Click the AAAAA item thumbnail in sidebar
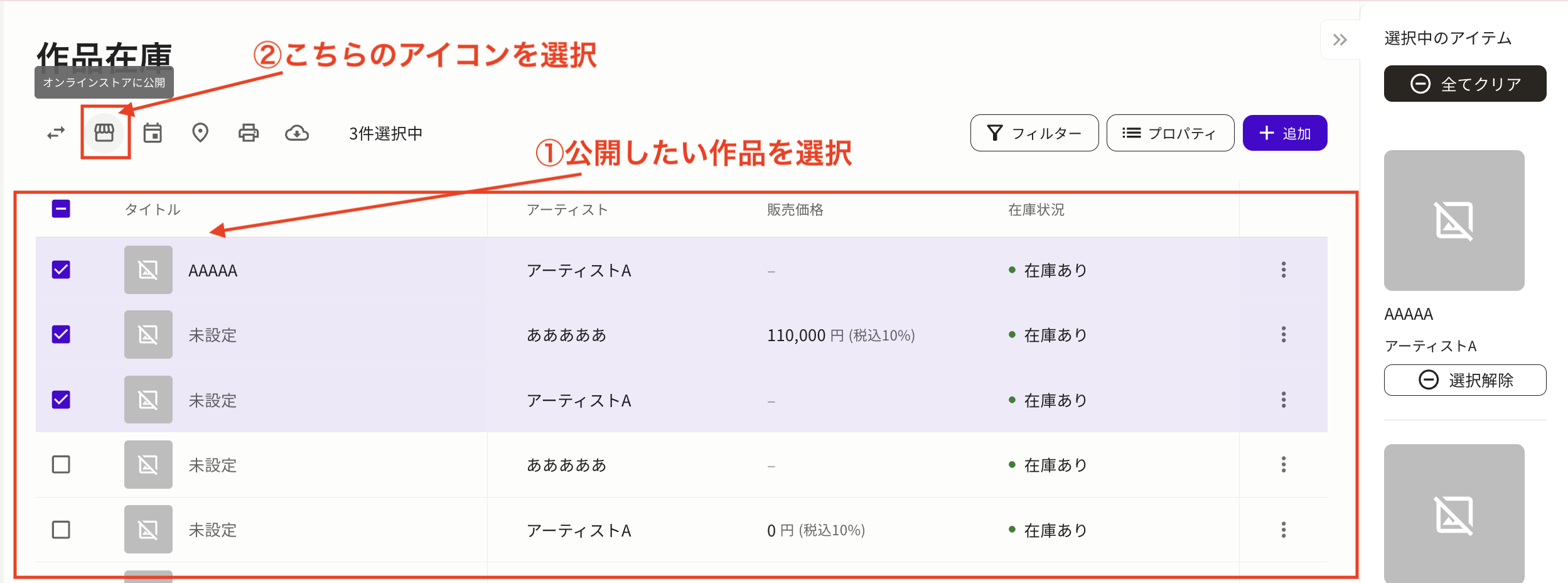The width and height of the screenshot is (1568, 583). click(x=1453, y=221)
